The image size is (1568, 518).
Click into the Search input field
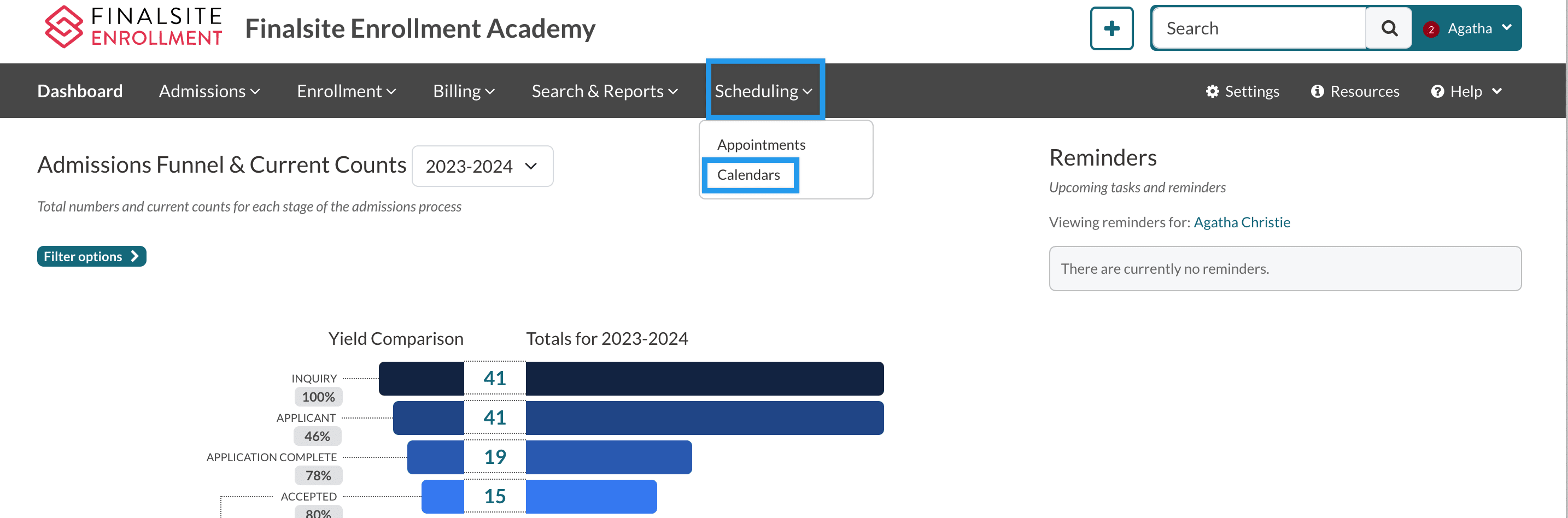[1259, 28]
